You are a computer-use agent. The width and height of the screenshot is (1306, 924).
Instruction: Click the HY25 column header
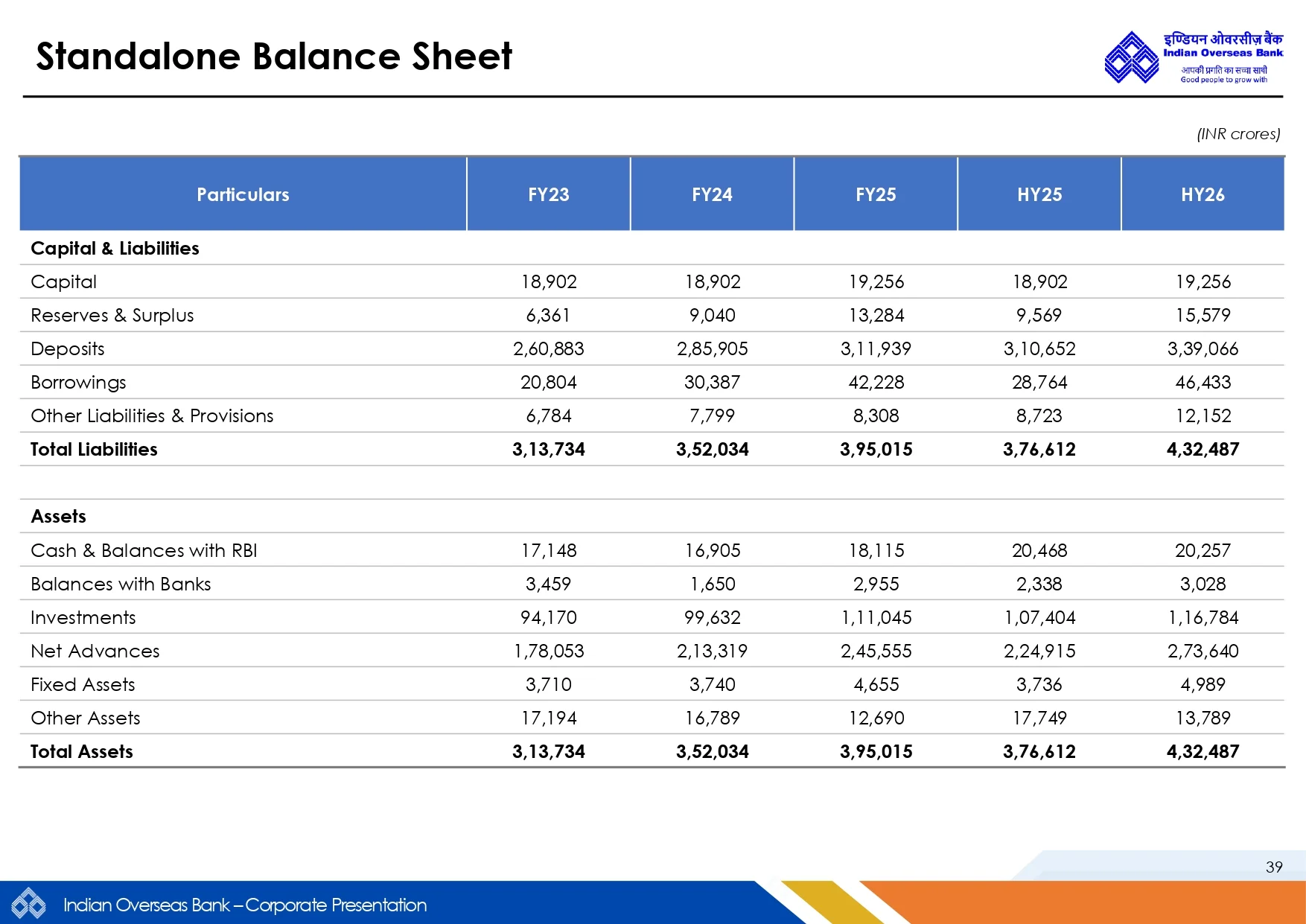(1039, 194)
